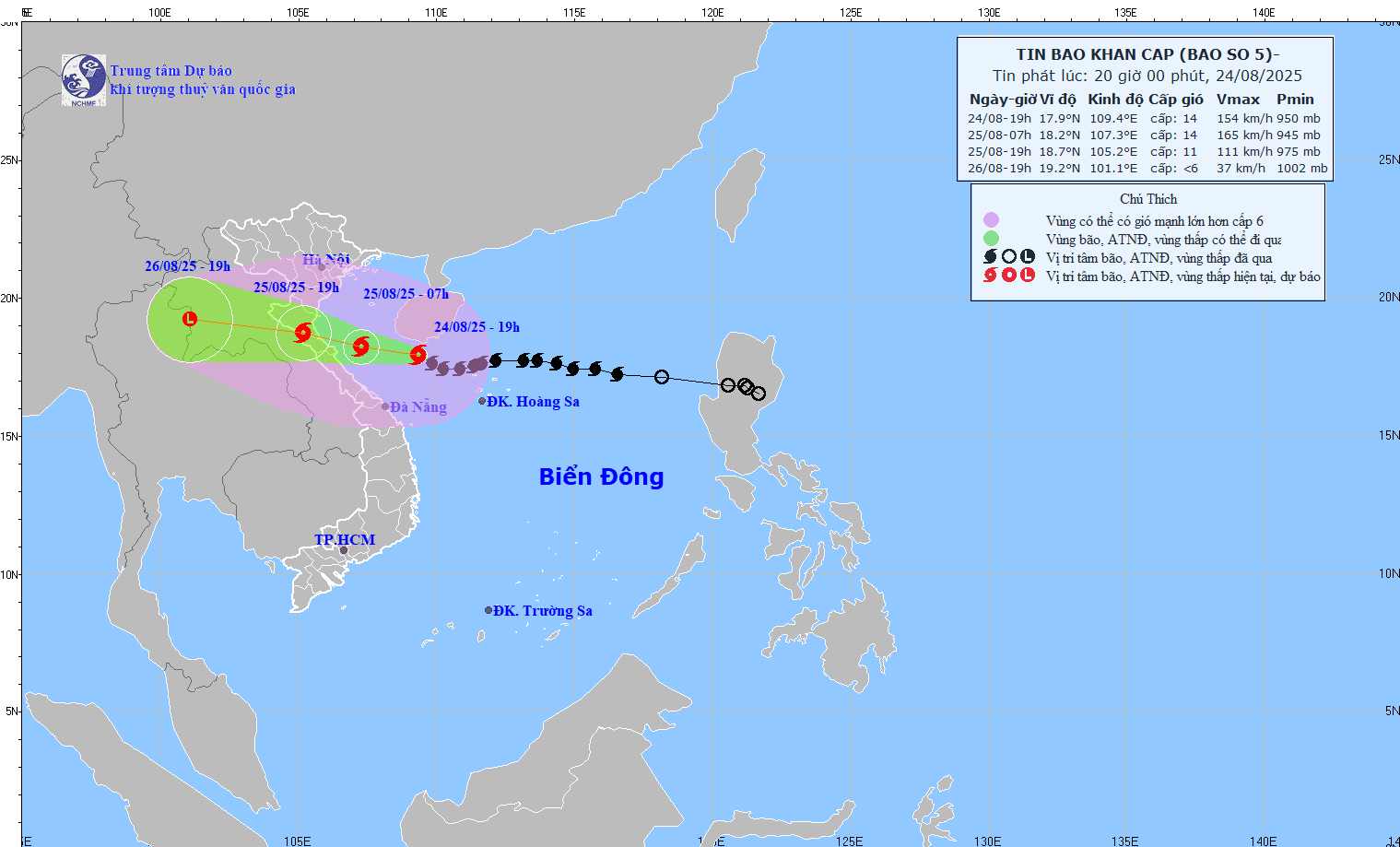Image resolution: width=1400 pixels, height=847 pixels.
Task: Click the Đà Nẵng city dot marker
Action: 386,406
